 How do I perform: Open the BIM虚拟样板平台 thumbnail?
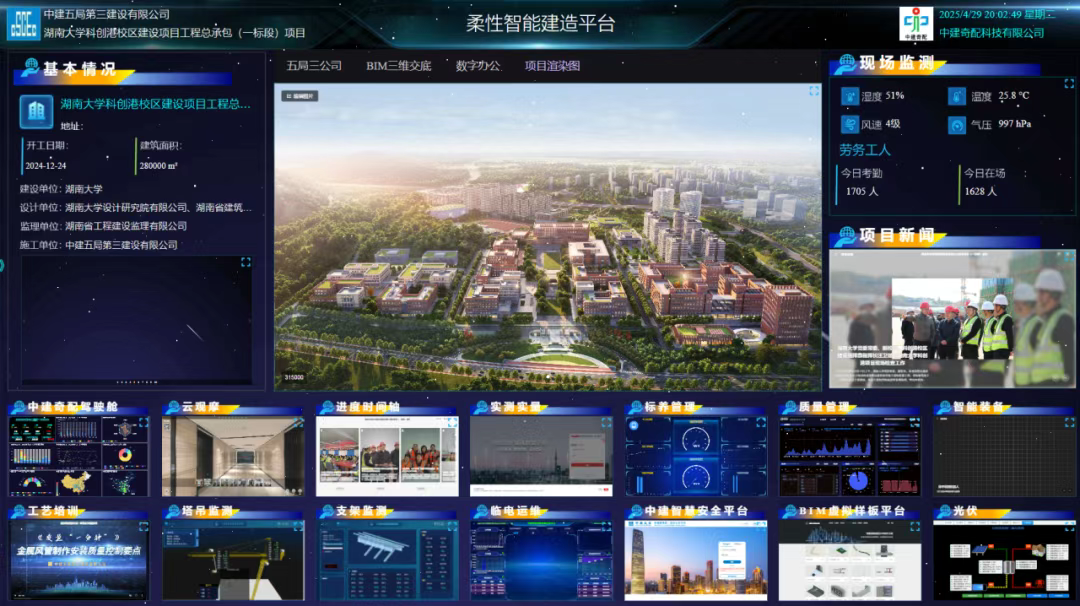(850, 560)
